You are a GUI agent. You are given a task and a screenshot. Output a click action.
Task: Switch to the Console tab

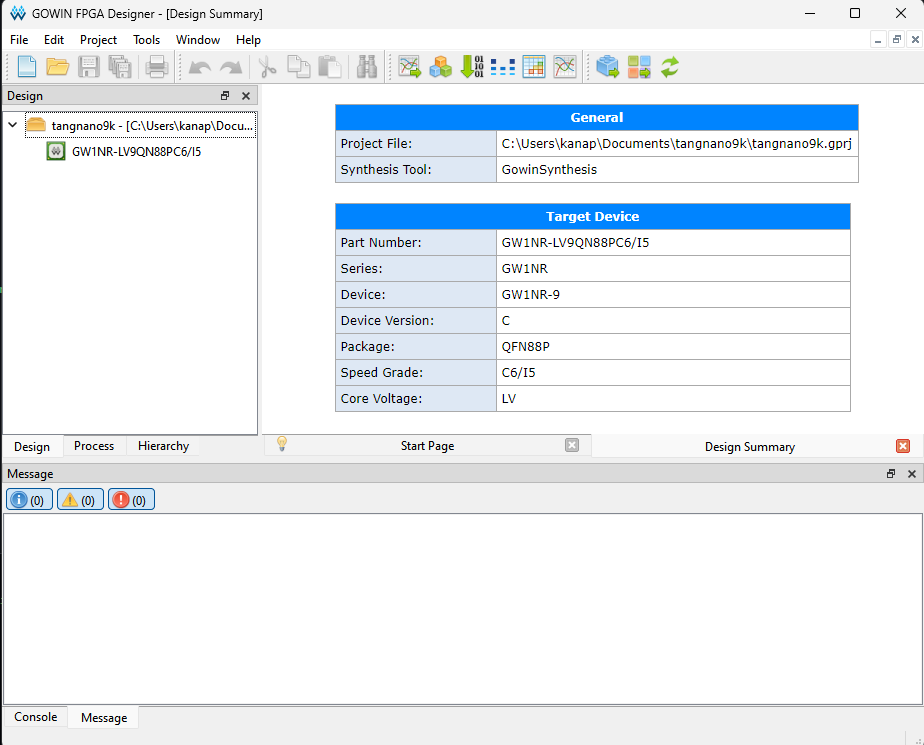tap(35, 717)
